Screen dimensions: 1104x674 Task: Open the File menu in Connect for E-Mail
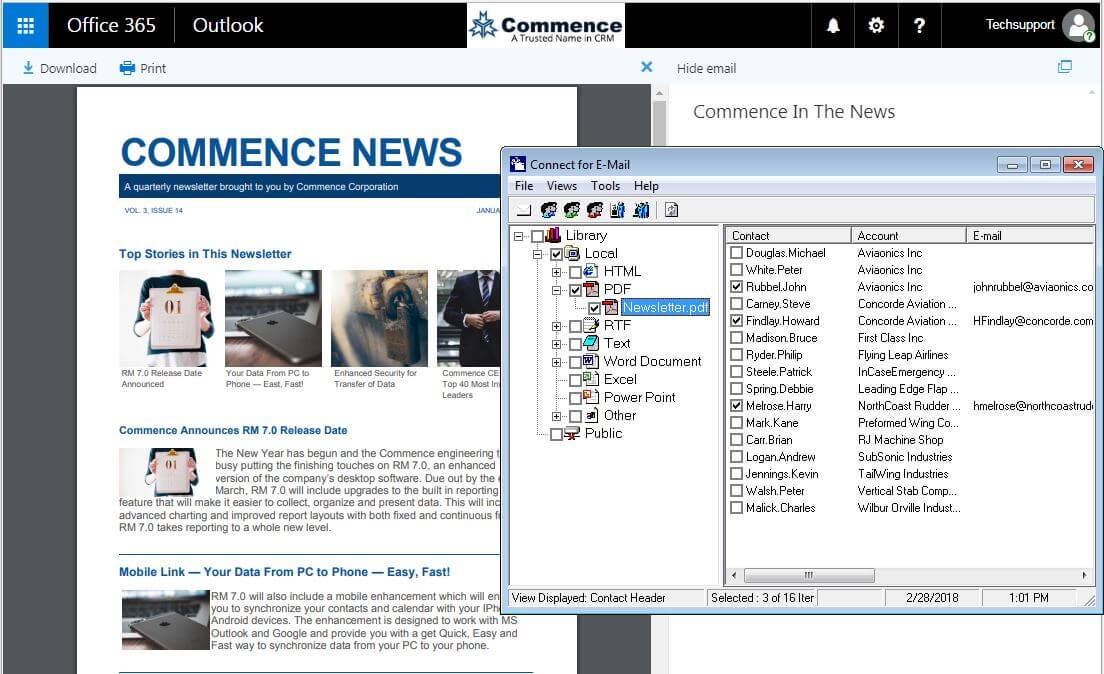[524, 186]
